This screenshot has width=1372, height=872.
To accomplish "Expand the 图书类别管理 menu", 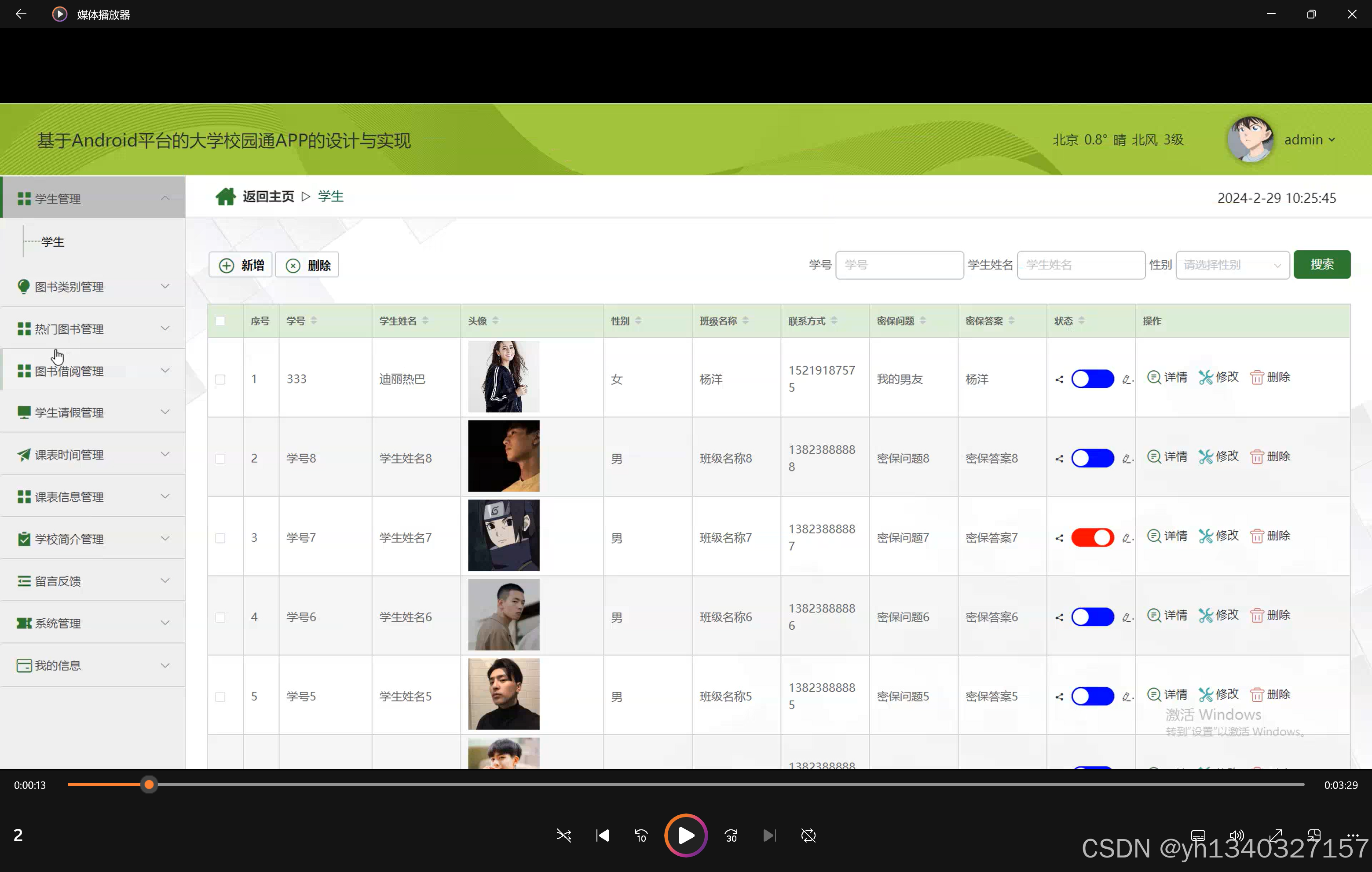I will (93, 286).
